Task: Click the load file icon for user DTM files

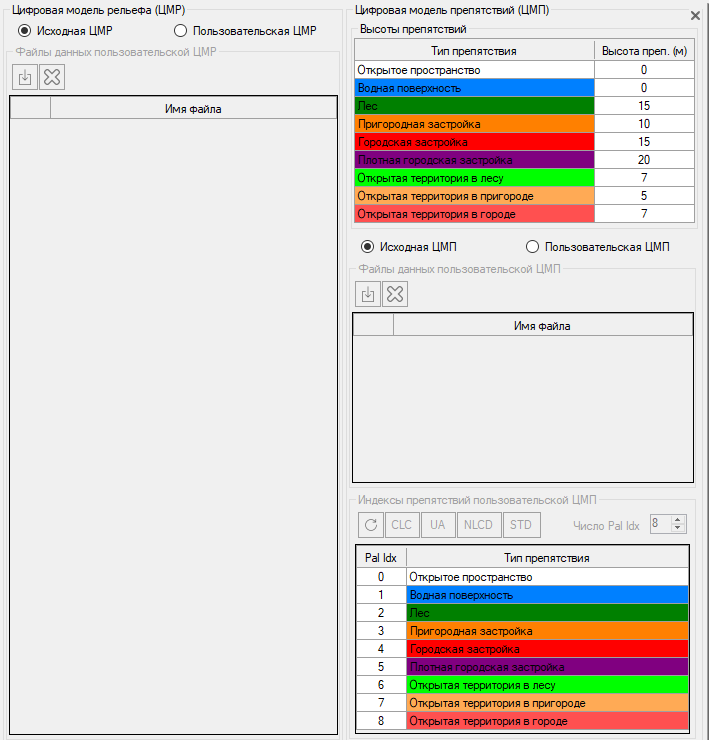Action: pyautogui.click(x=25, y=77)
